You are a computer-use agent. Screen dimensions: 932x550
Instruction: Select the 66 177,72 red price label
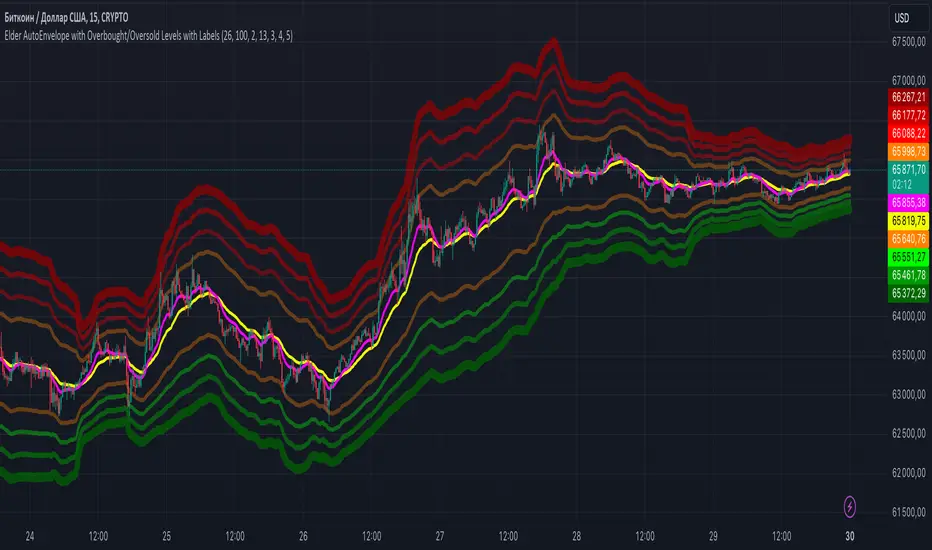coord(909,115)
